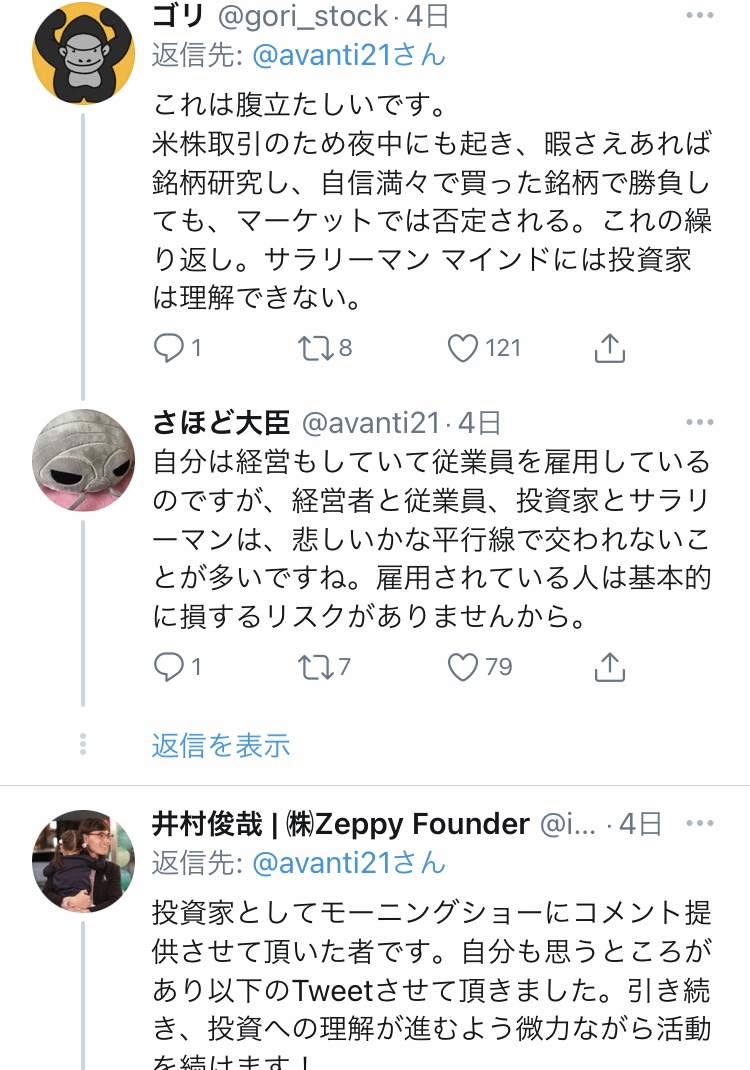
Task: Like the さほど大臣 tweet with 79 likes
Action: click(462, 667)
